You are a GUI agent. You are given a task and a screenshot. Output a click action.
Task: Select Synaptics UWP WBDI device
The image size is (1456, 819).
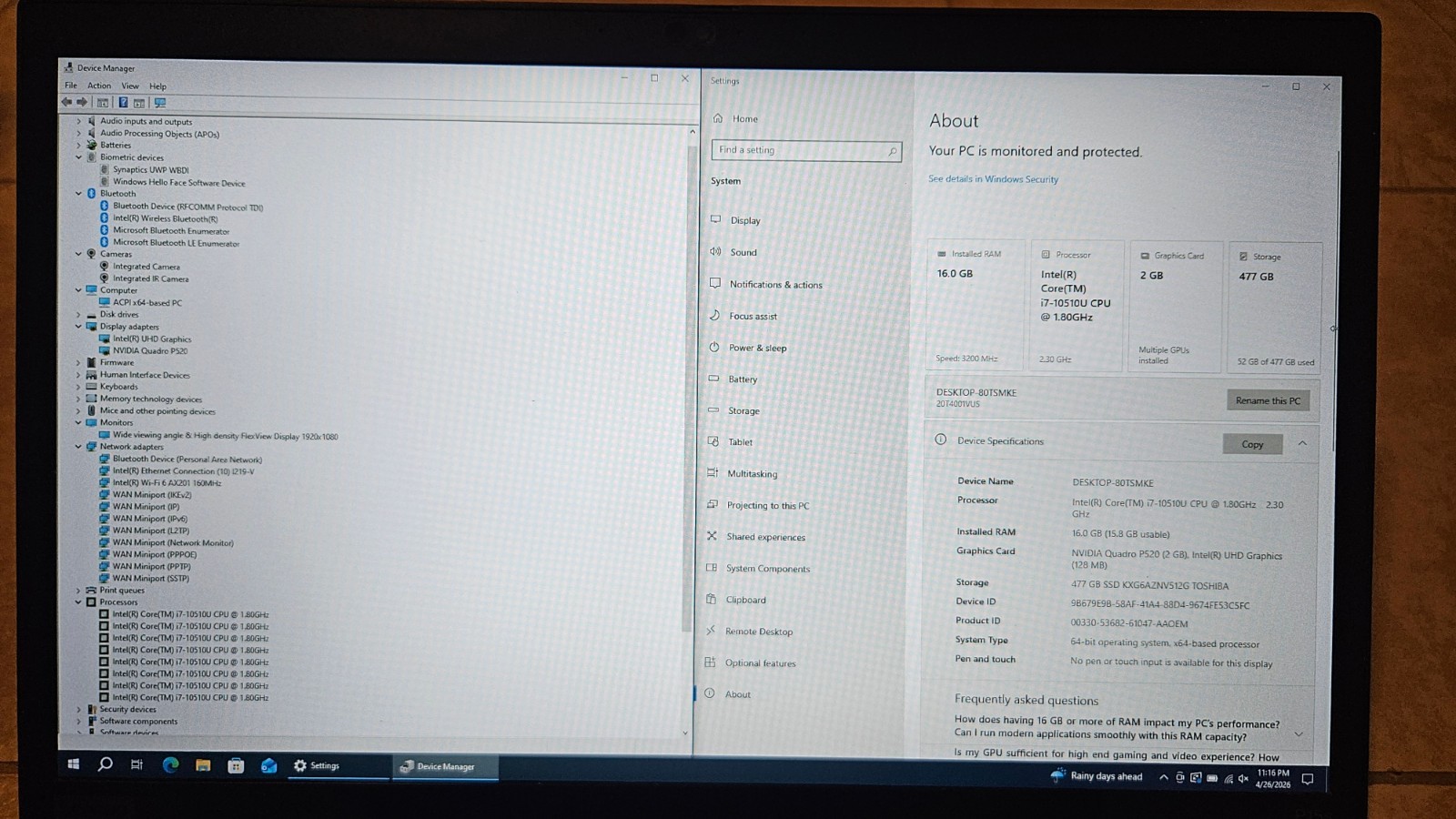(150, 169)
